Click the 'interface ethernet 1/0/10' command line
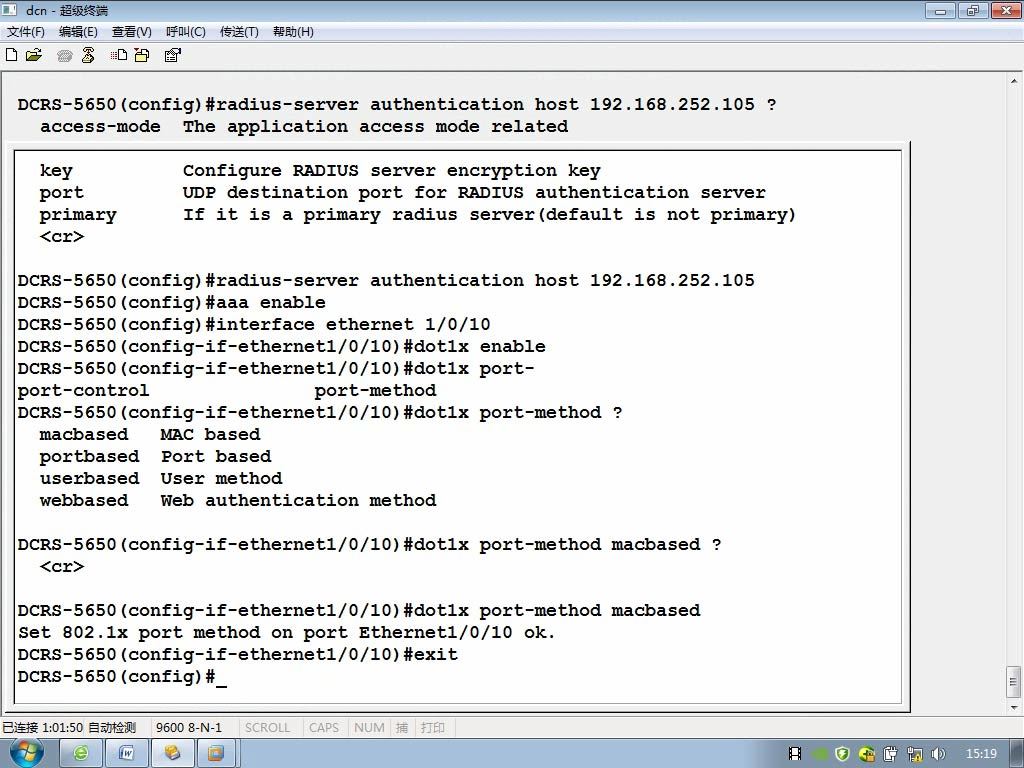The image size is (1024, 768). coord(254,325)
